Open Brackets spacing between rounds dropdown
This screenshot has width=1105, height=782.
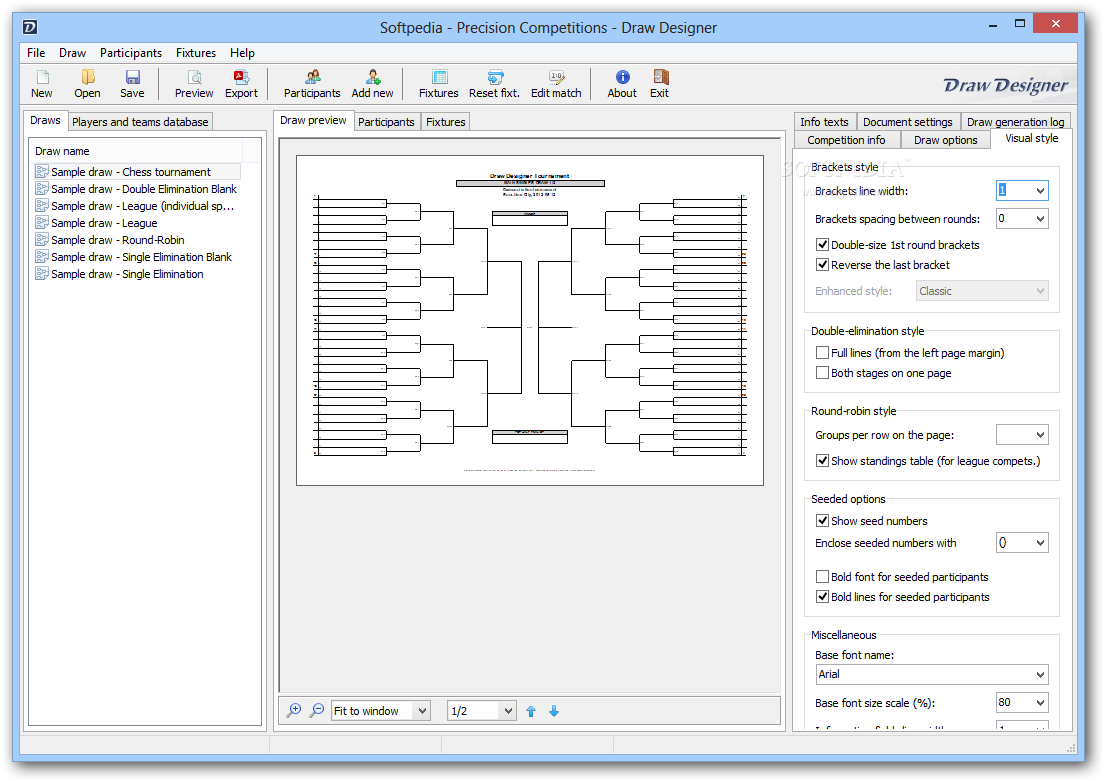(1039, 218)
